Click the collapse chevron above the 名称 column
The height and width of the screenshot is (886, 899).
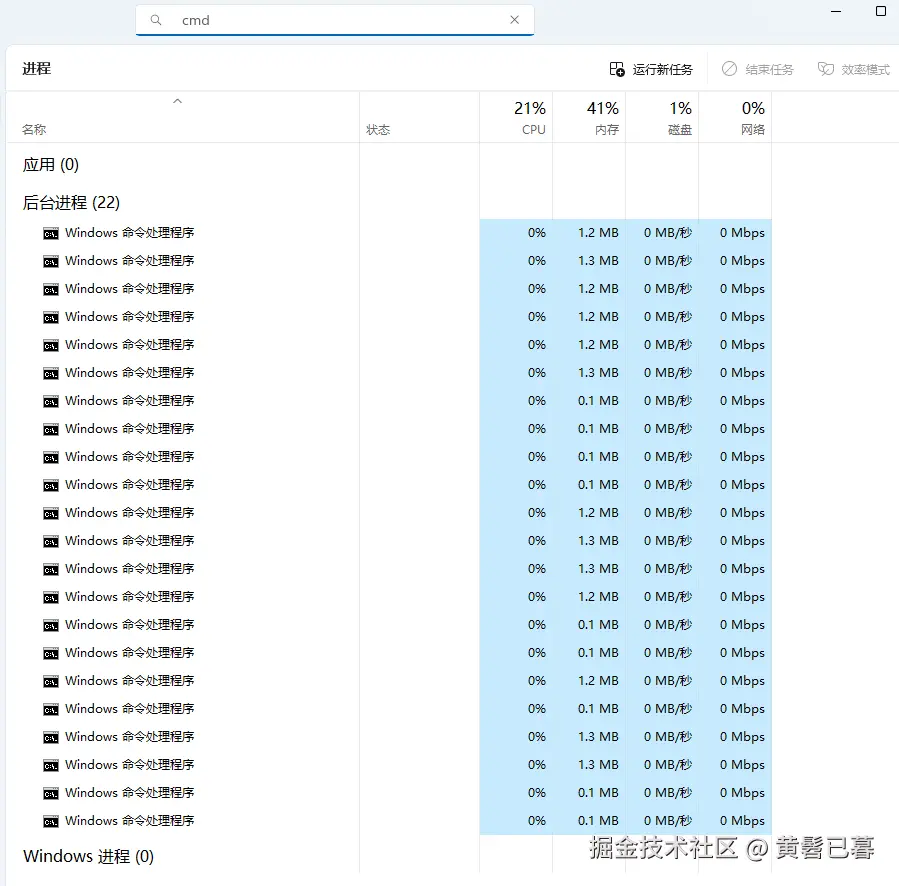(177, 100)
